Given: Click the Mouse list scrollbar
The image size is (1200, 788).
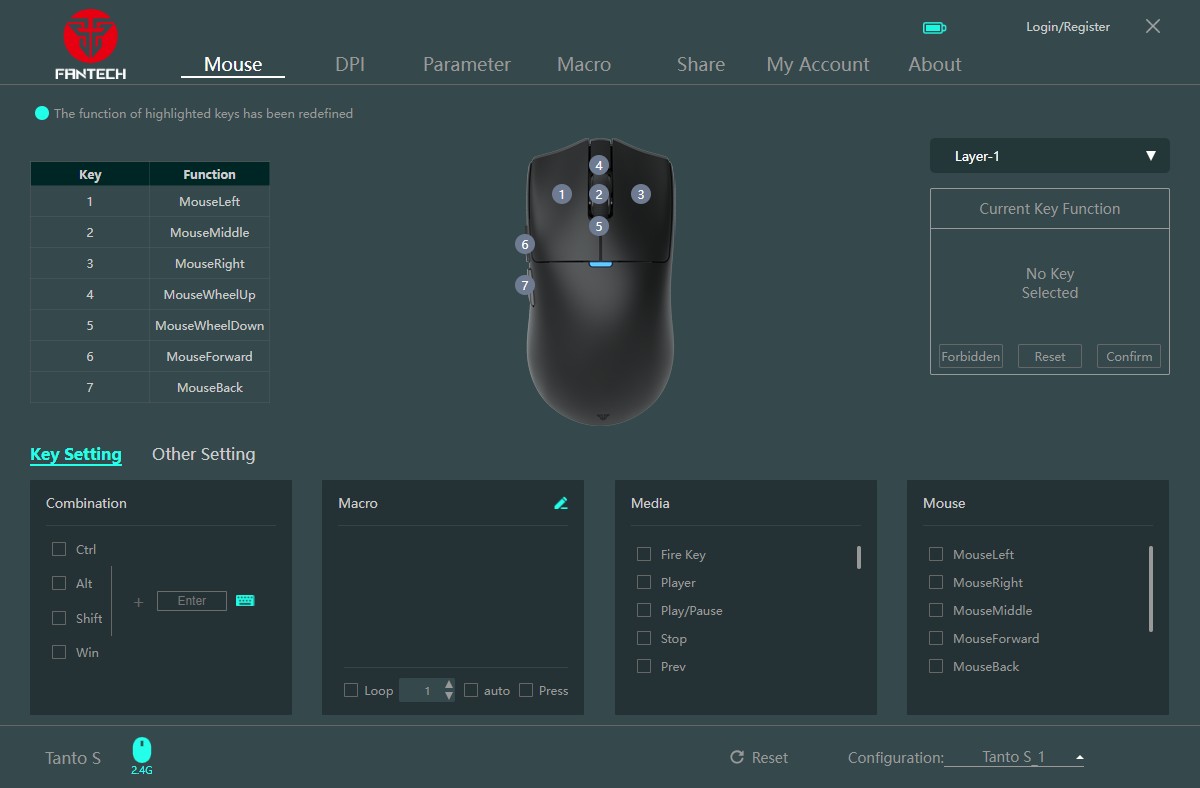Looking at the screenshot, I should point(1151,589).
